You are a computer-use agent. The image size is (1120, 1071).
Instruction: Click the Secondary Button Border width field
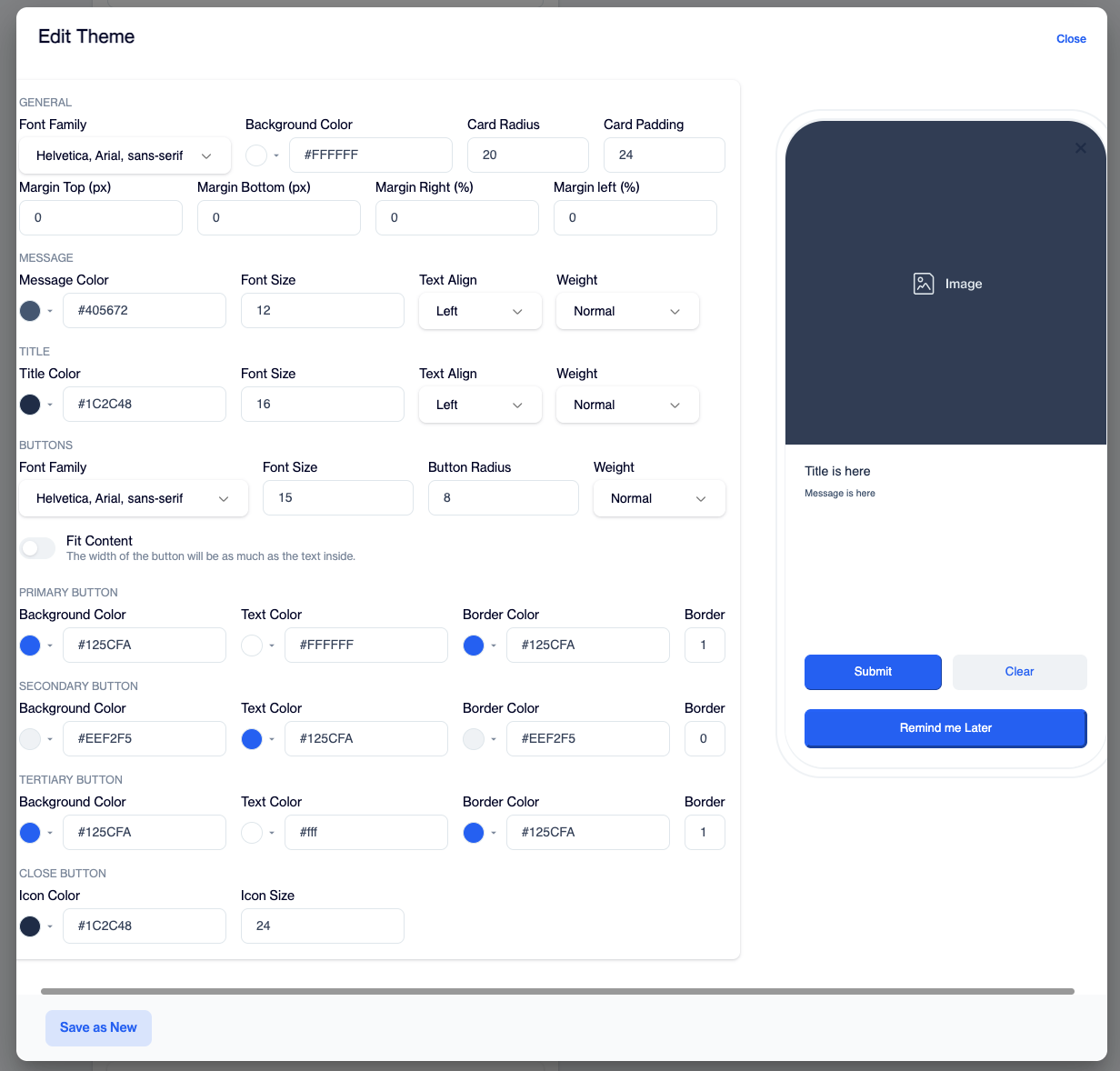(x=705, y=739)
